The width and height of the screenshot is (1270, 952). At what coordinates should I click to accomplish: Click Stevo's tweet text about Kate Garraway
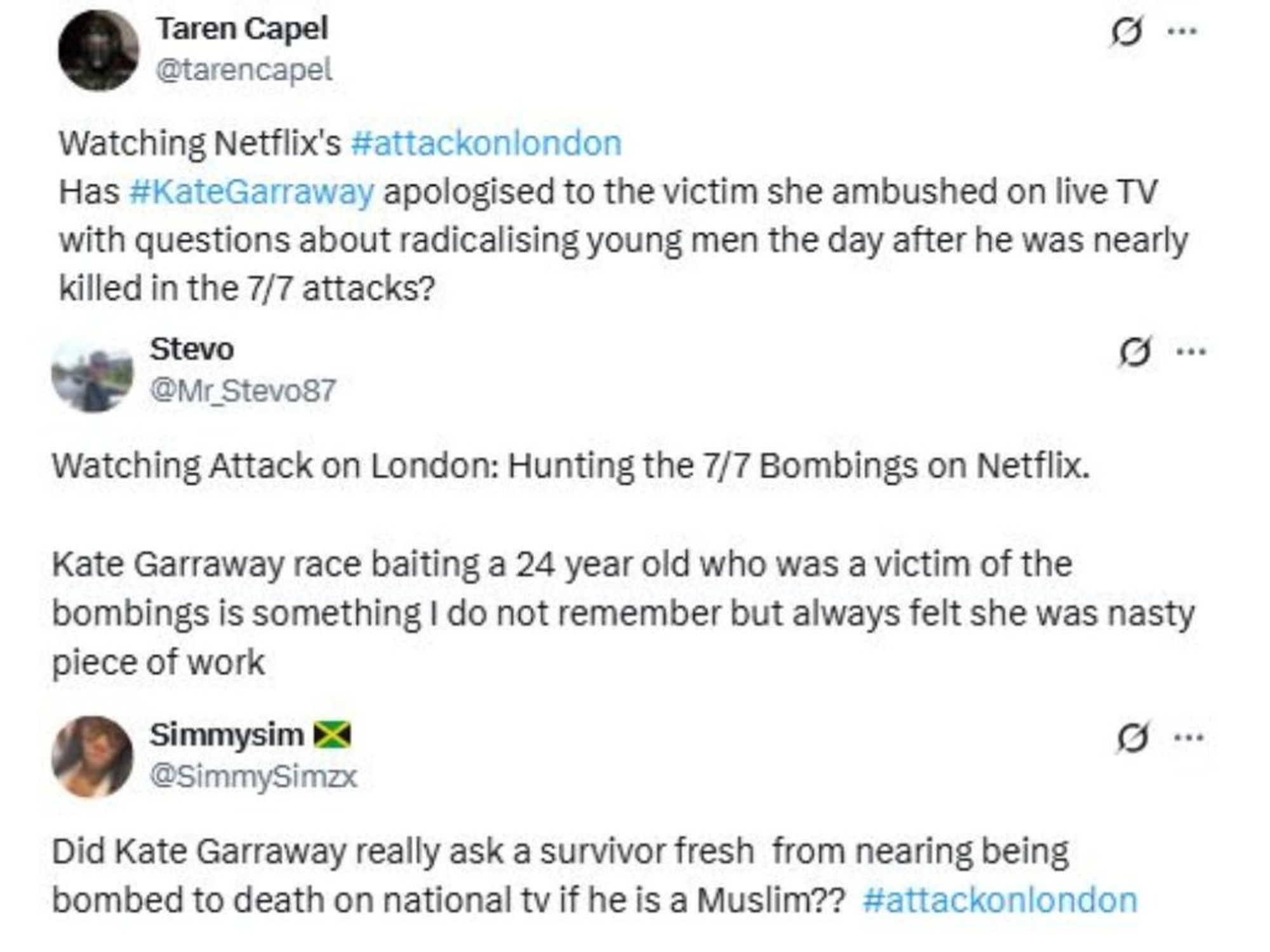coord(622,613)
